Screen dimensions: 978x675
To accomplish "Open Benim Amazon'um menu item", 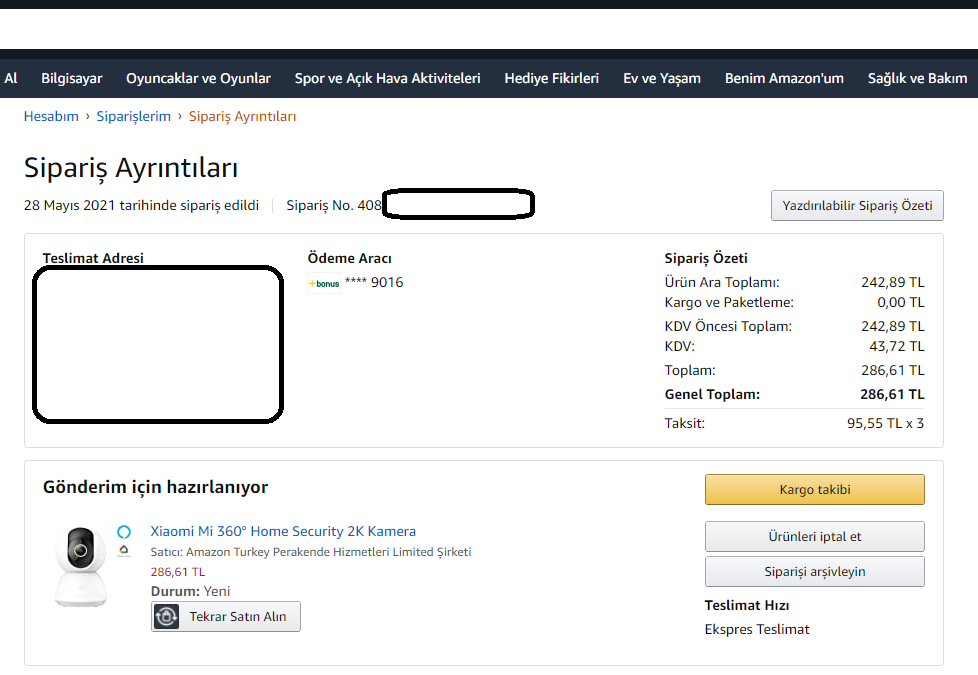I will click(x=784, y=78).
